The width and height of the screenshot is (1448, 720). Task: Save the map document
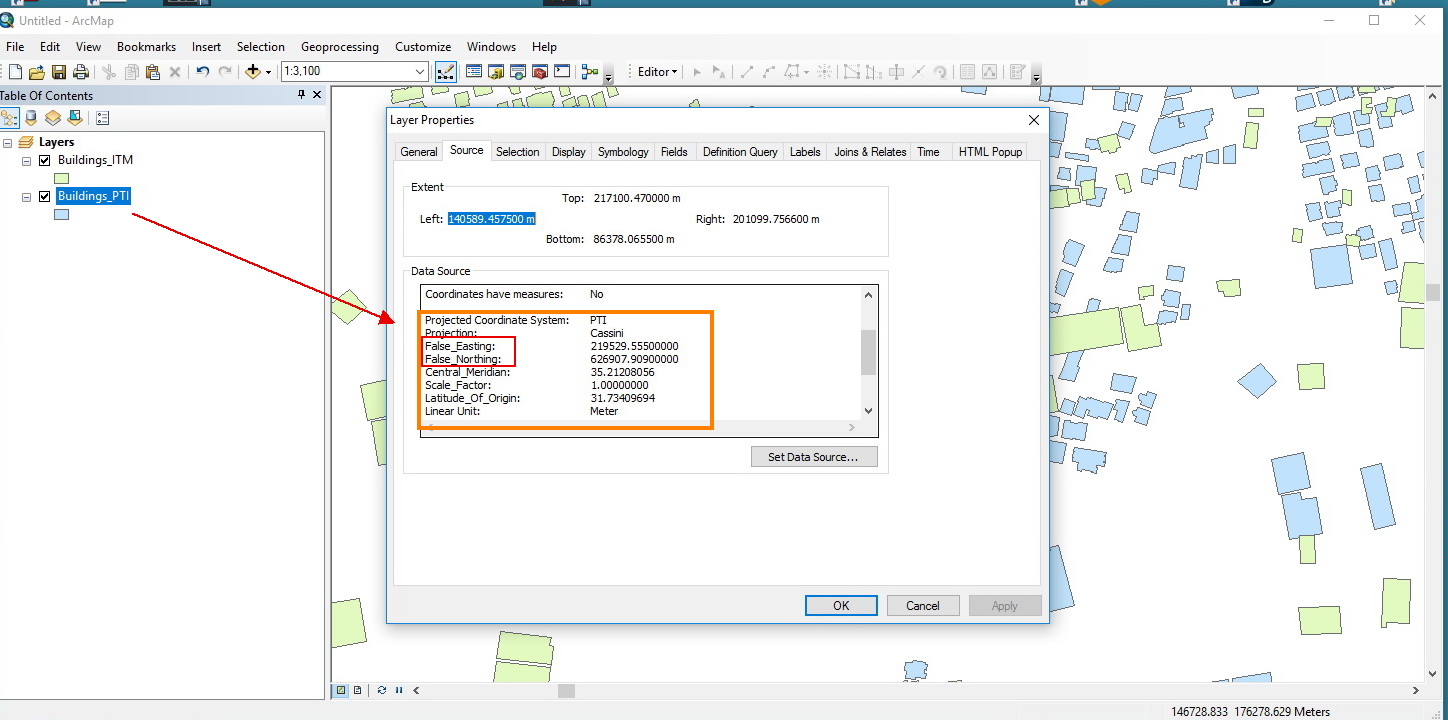[x=59, y=72]
